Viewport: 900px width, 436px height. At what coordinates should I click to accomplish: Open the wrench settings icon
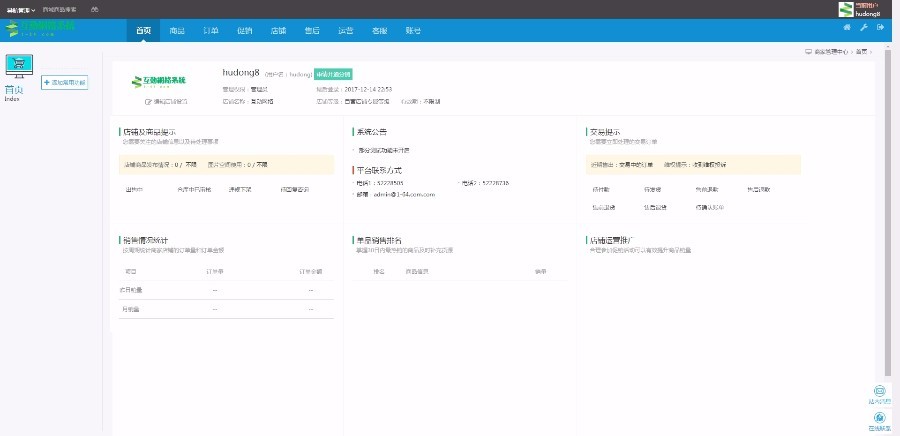point(863,28)
